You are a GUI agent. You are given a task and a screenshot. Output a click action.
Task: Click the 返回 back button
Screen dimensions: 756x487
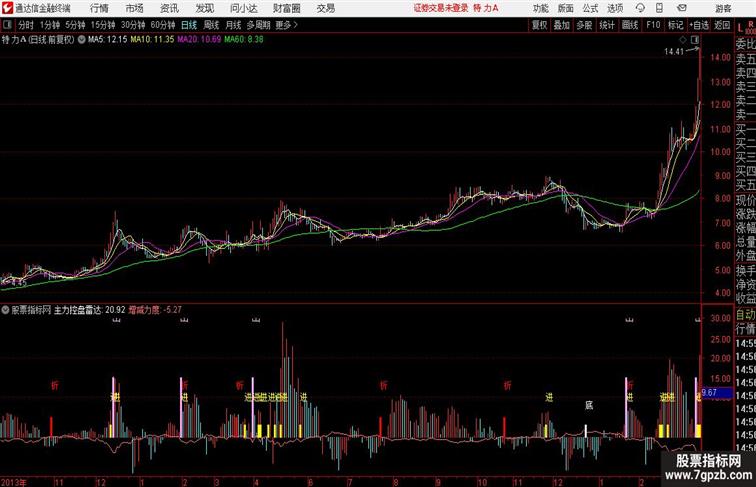[722, 25]
